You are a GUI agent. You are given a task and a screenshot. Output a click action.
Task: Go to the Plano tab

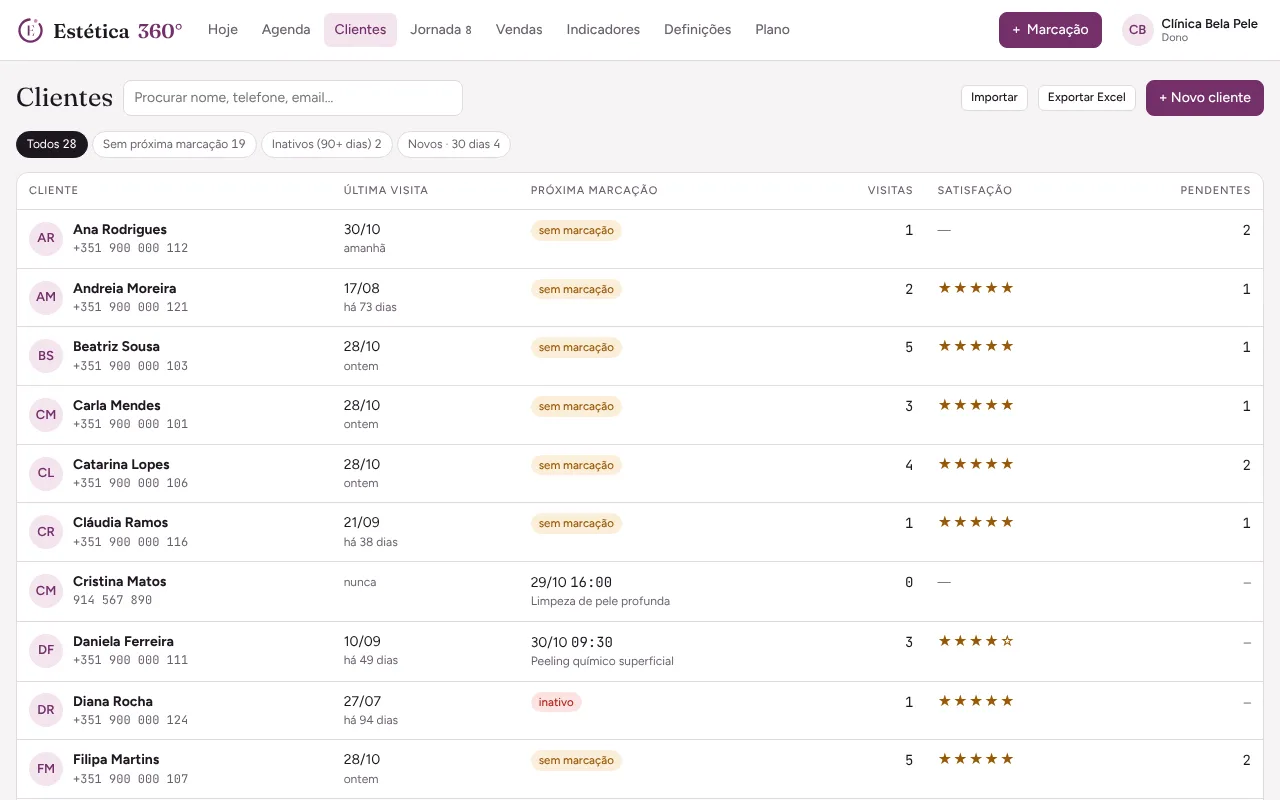click(772, 30)
